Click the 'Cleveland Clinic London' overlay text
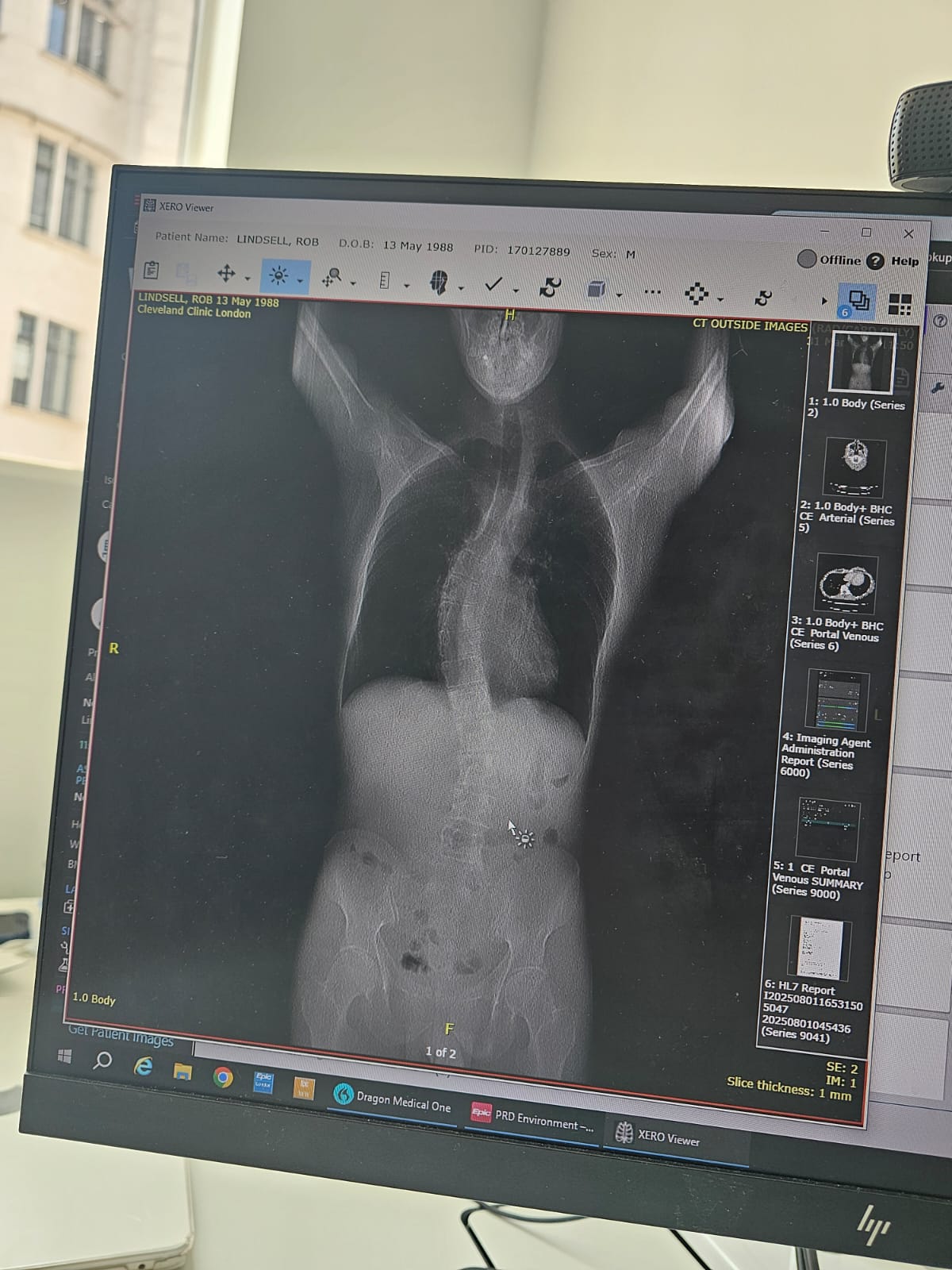Screen dimensions: 952x1270 point(194,312)
